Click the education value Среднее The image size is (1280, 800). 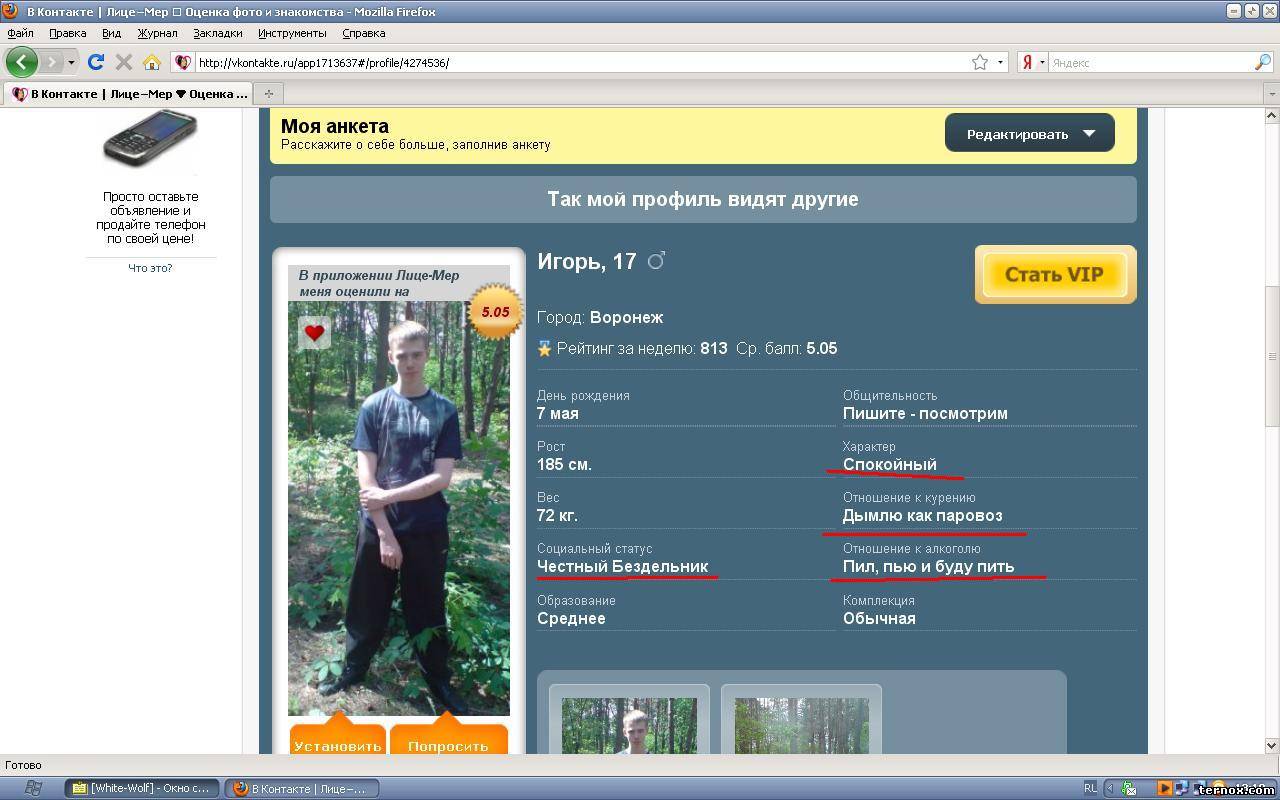pos(571,618)
